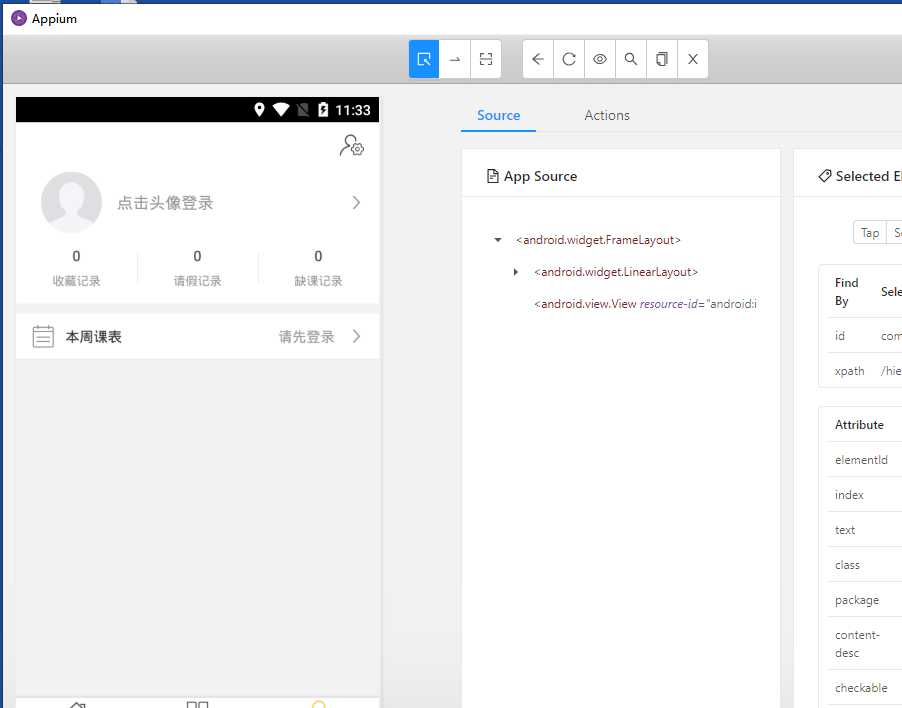Switch to the Source tab
The height and width of the screenshot is (708, 902).
coord(498,115)
